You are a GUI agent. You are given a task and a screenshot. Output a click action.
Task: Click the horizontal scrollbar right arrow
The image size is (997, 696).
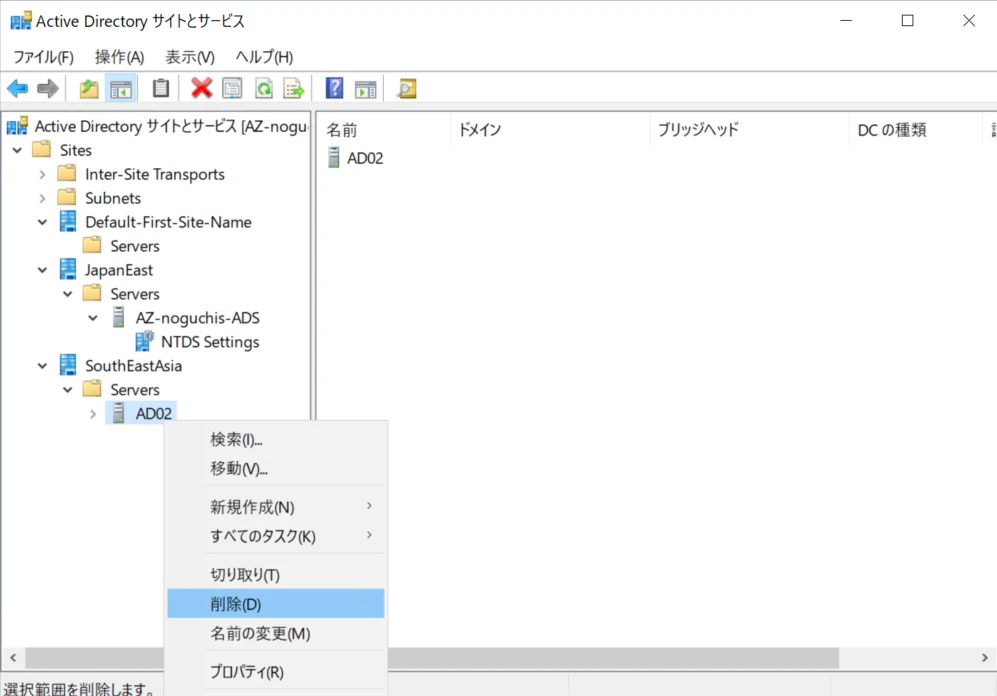984,658
